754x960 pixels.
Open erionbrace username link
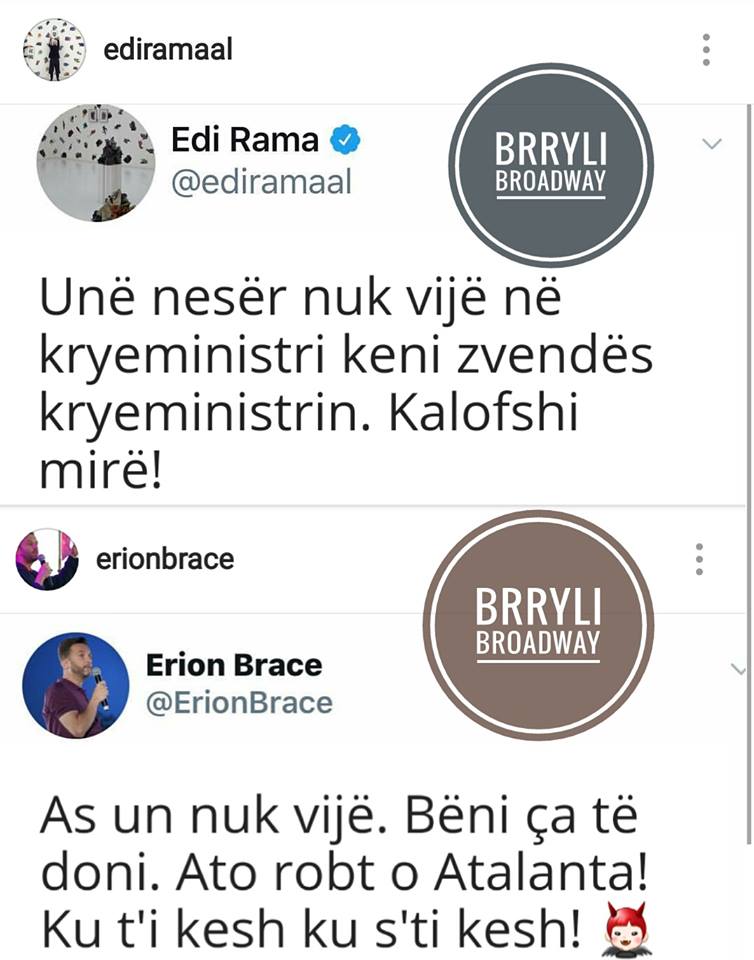pos(165,559)
